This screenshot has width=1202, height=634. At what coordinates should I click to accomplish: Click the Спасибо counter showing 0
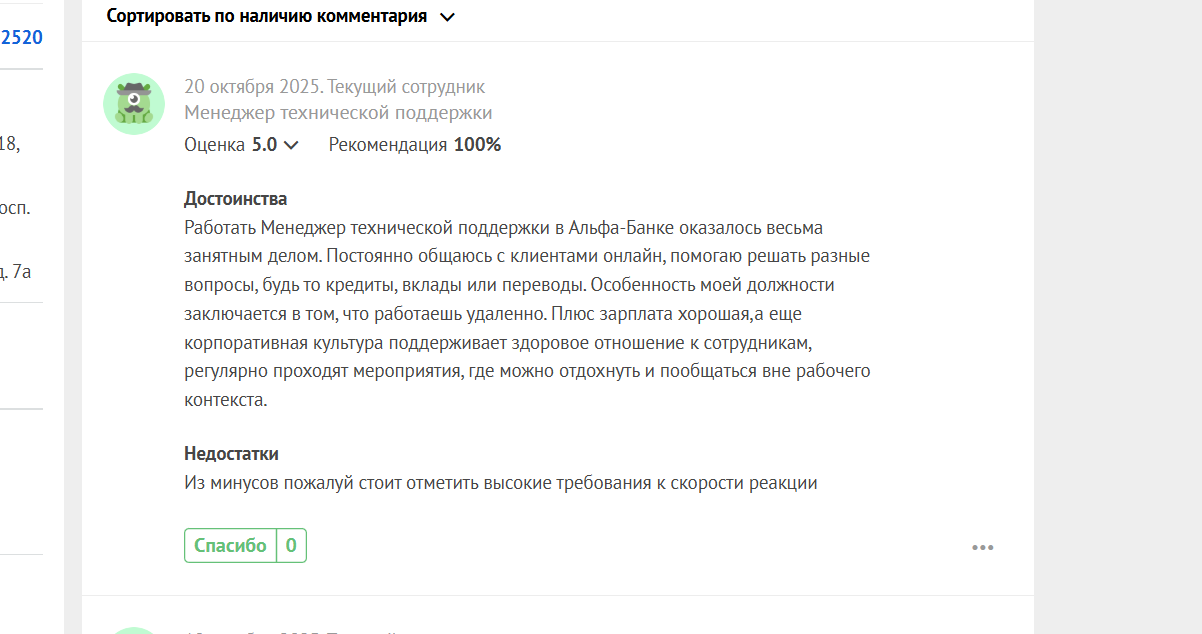click(291, 546)
